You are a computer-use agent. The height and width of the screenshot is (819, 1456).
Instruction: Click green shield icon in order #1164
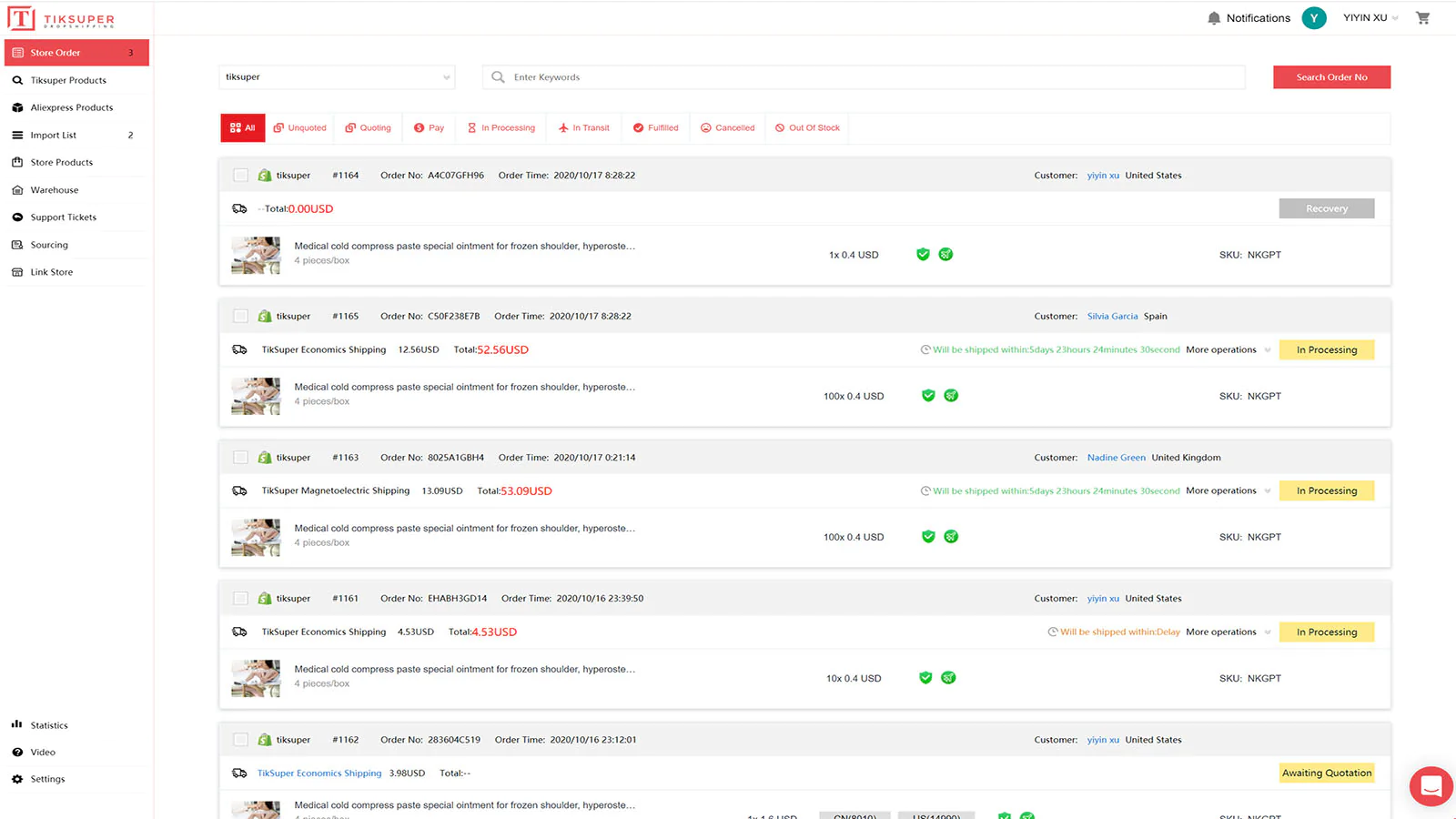[923, 254]
